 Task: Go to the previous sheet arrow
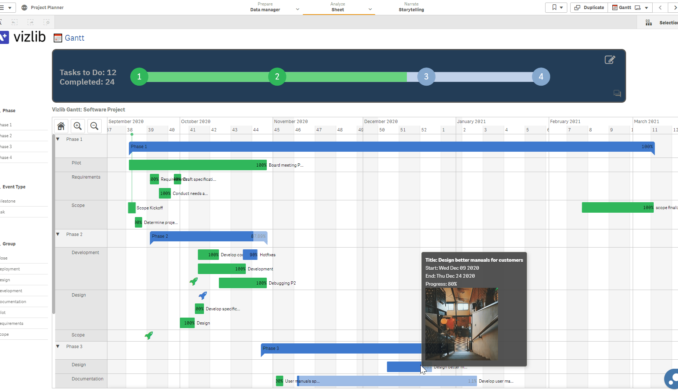[x=660, y=7]
